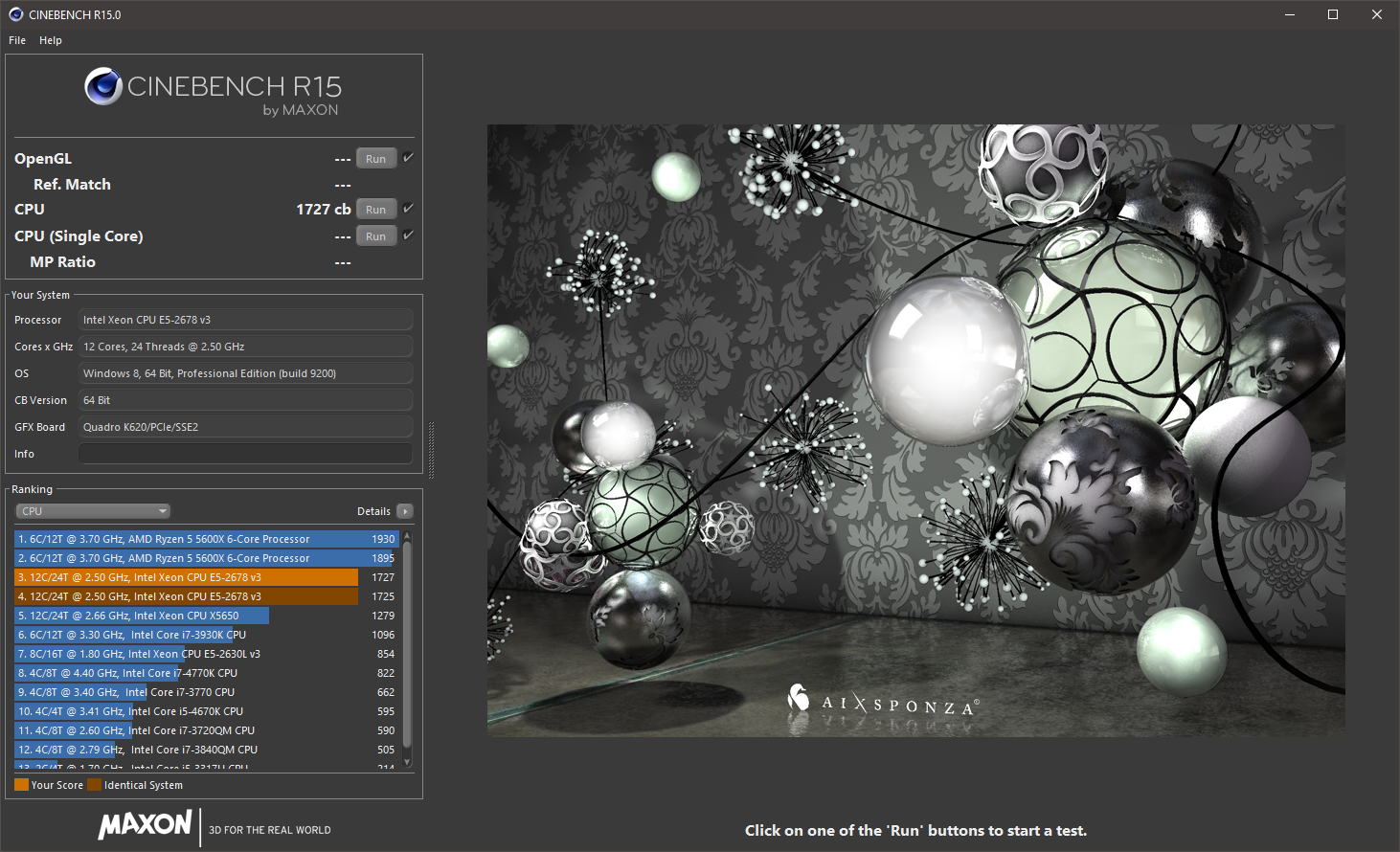This screenshot has height=852, width=1400.
Task: Select ranking row 11 Core i7-3720QM
Action: tap(207, 730)
